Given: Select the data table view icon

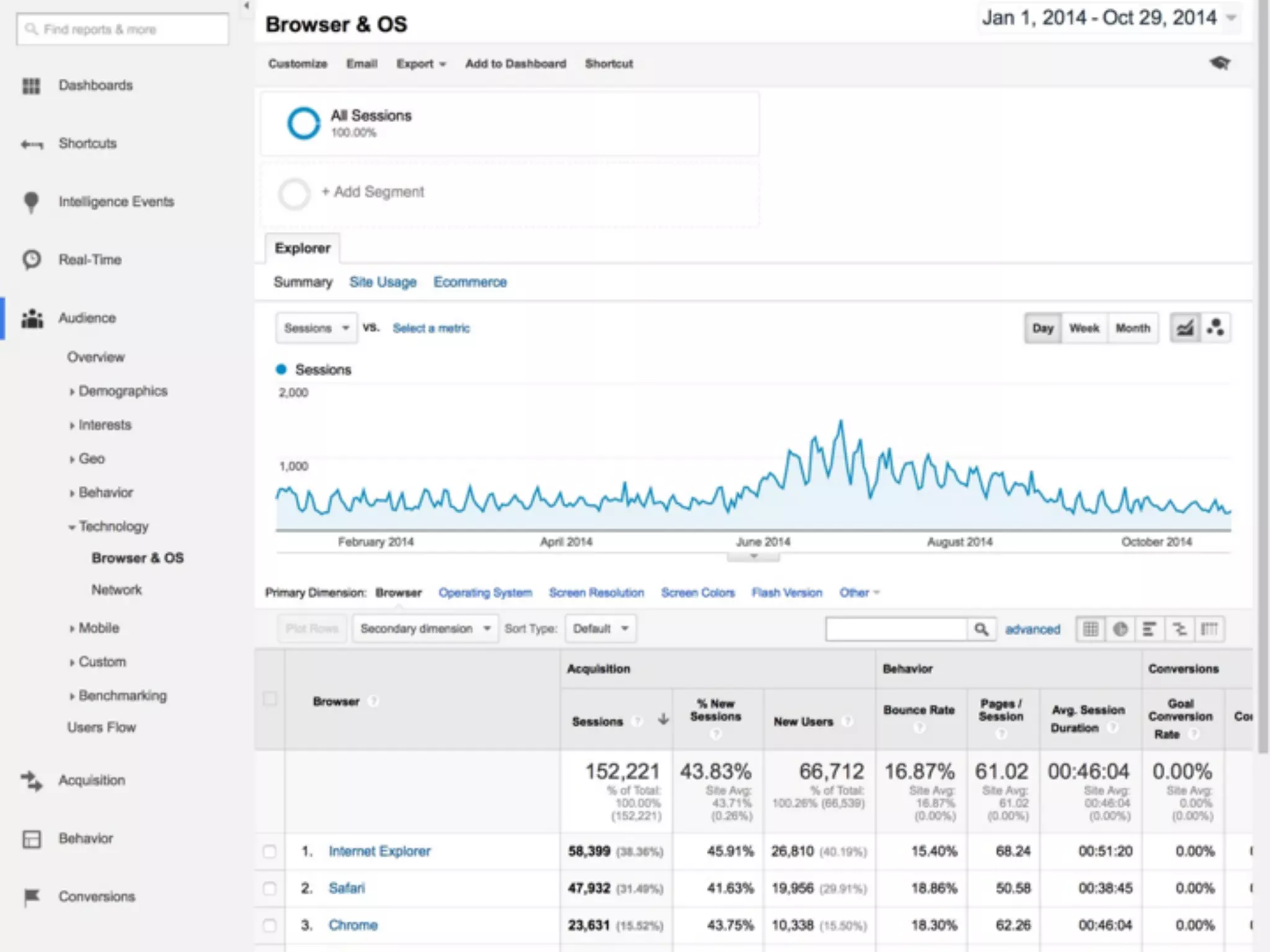Looking at the screenshot, I should (x=1090, y=629).
